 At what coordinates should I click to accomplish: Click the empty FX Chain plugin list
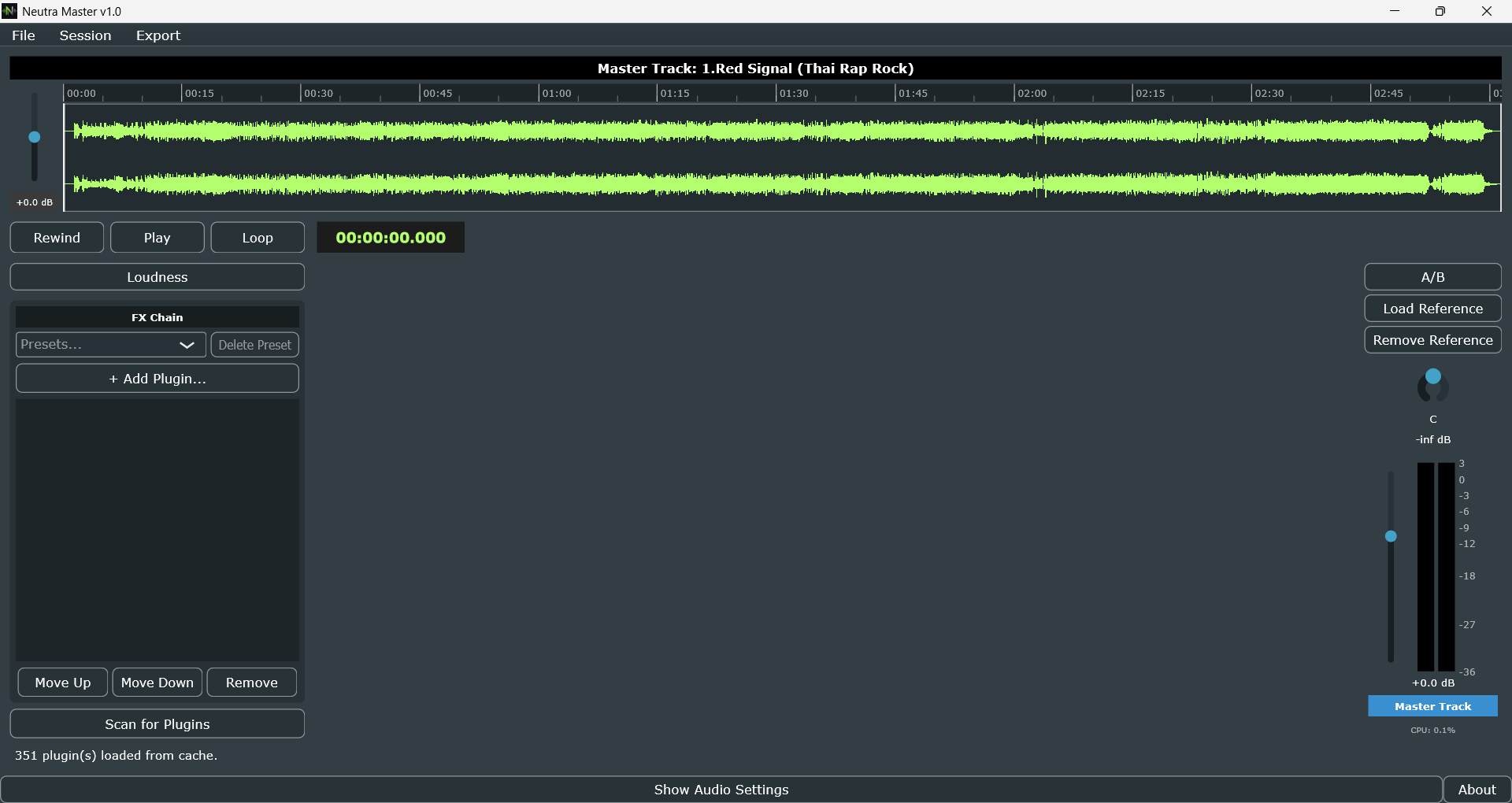pos(157,530)
